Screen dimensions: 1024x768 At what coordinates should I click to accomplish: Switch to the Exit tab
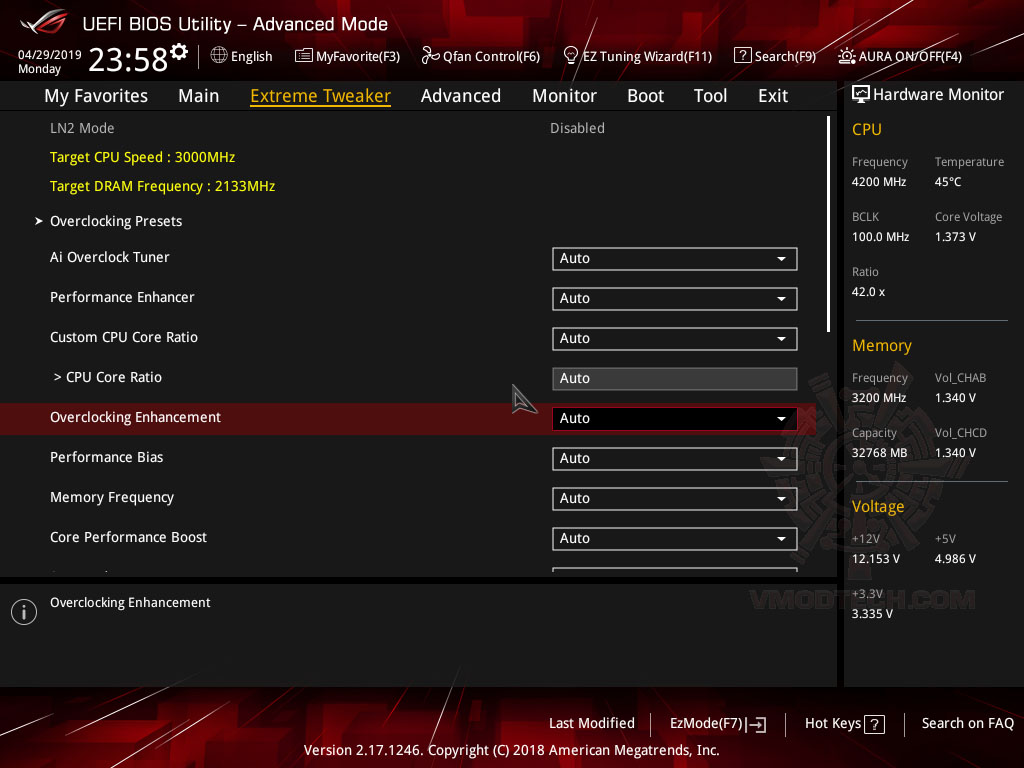(x=773, y=96)
